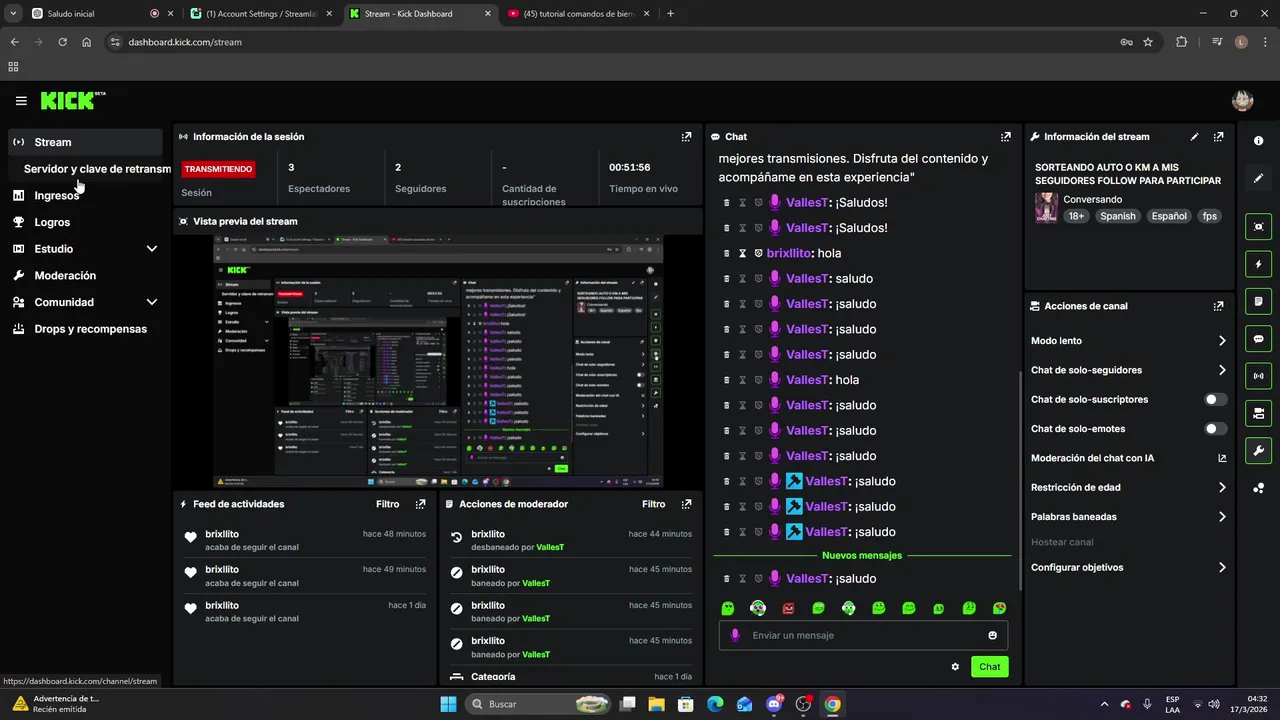Pop out the Chat panel
1280x720 pixels.
pos(1005,137)
